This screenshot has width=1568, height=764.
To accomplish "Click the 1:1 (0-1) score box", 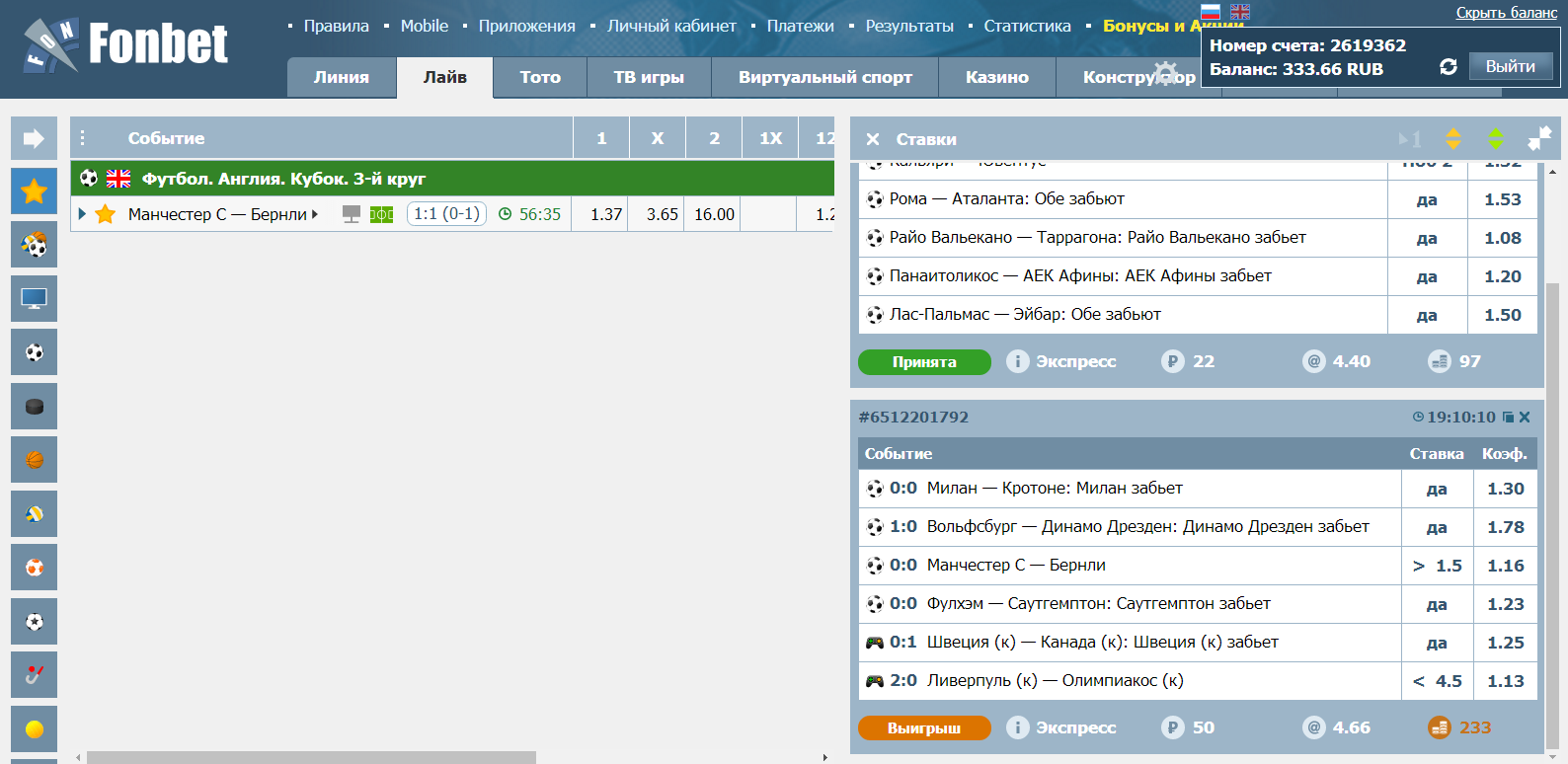I will coord(446,214).
